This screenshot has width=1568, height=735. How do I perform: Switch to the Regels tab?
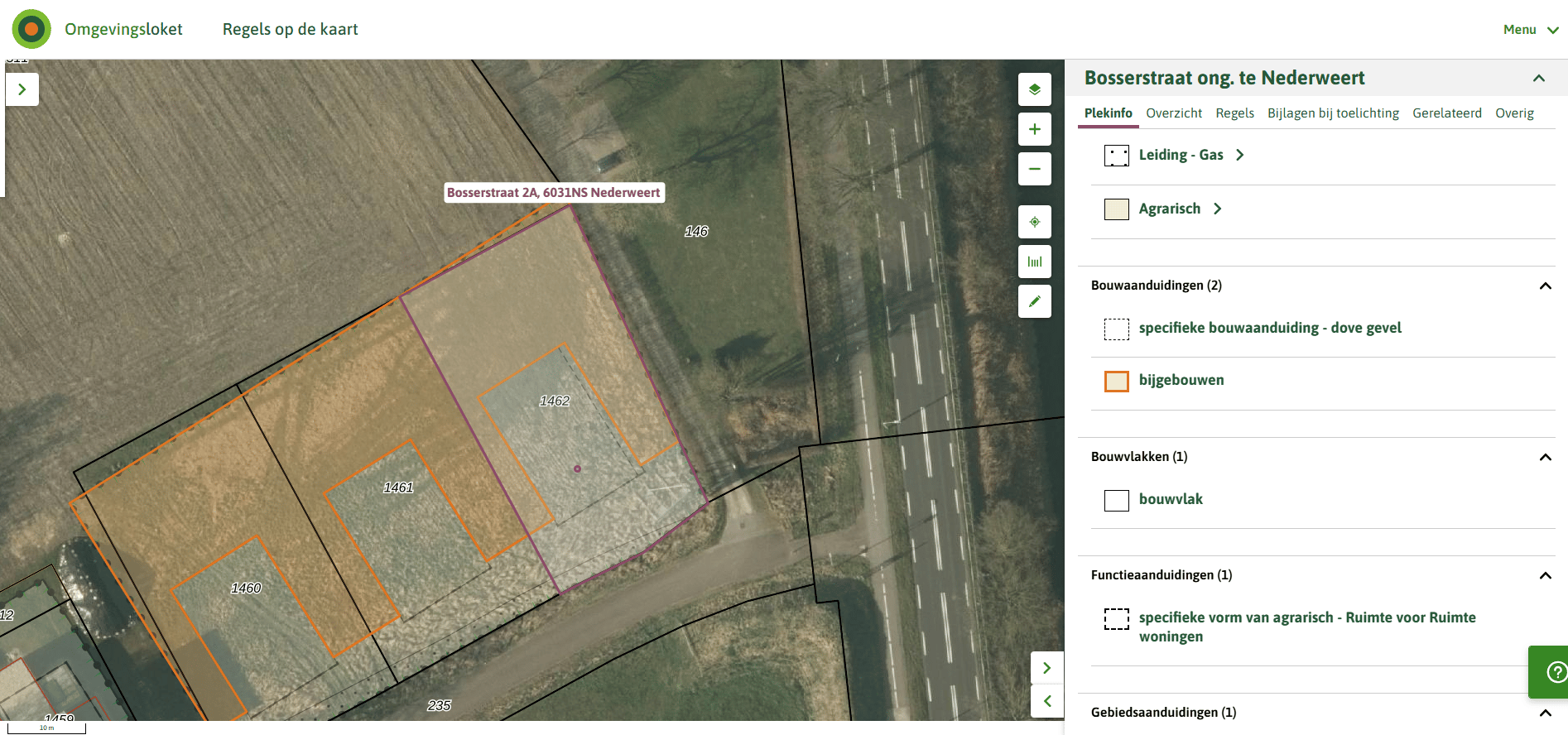1234,113
